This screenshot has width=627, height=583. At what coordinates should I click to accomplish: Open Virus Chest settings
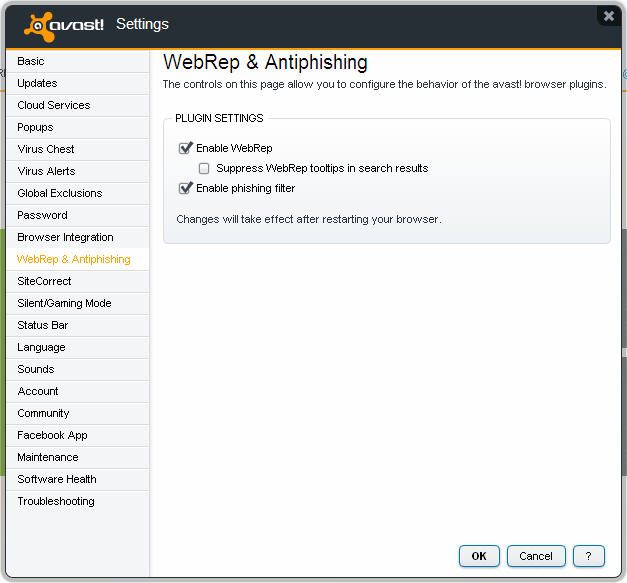coord(78,149)
